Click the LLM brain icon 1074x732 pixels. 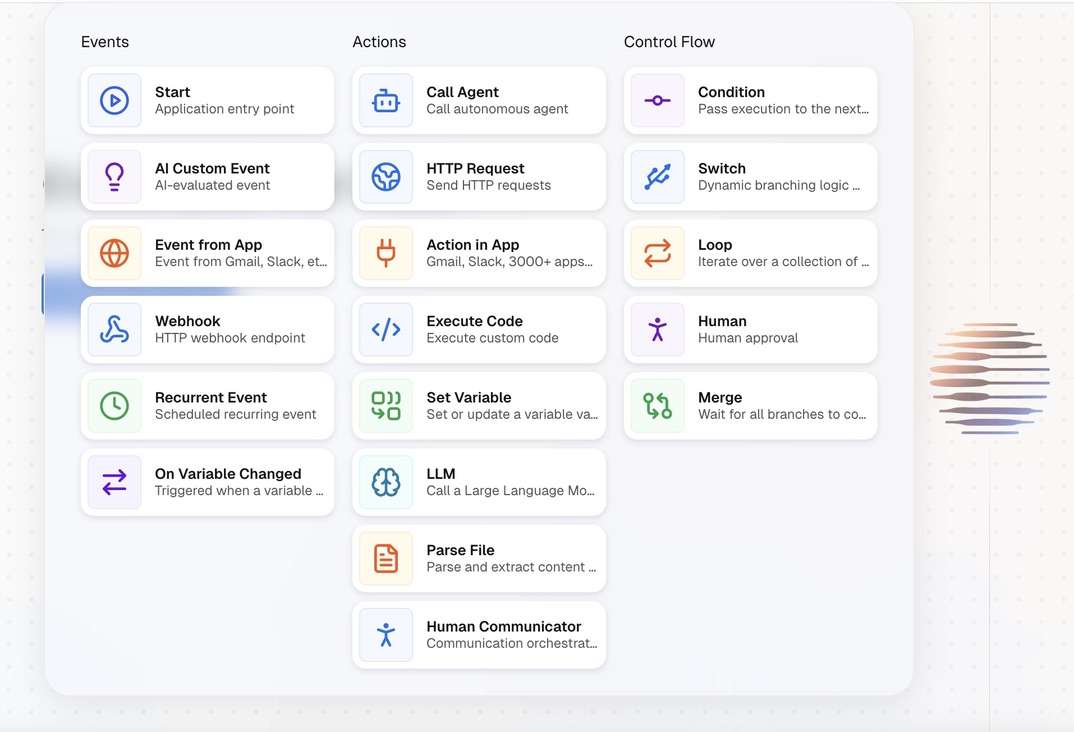pyautogui.click(x=386, y=482)
